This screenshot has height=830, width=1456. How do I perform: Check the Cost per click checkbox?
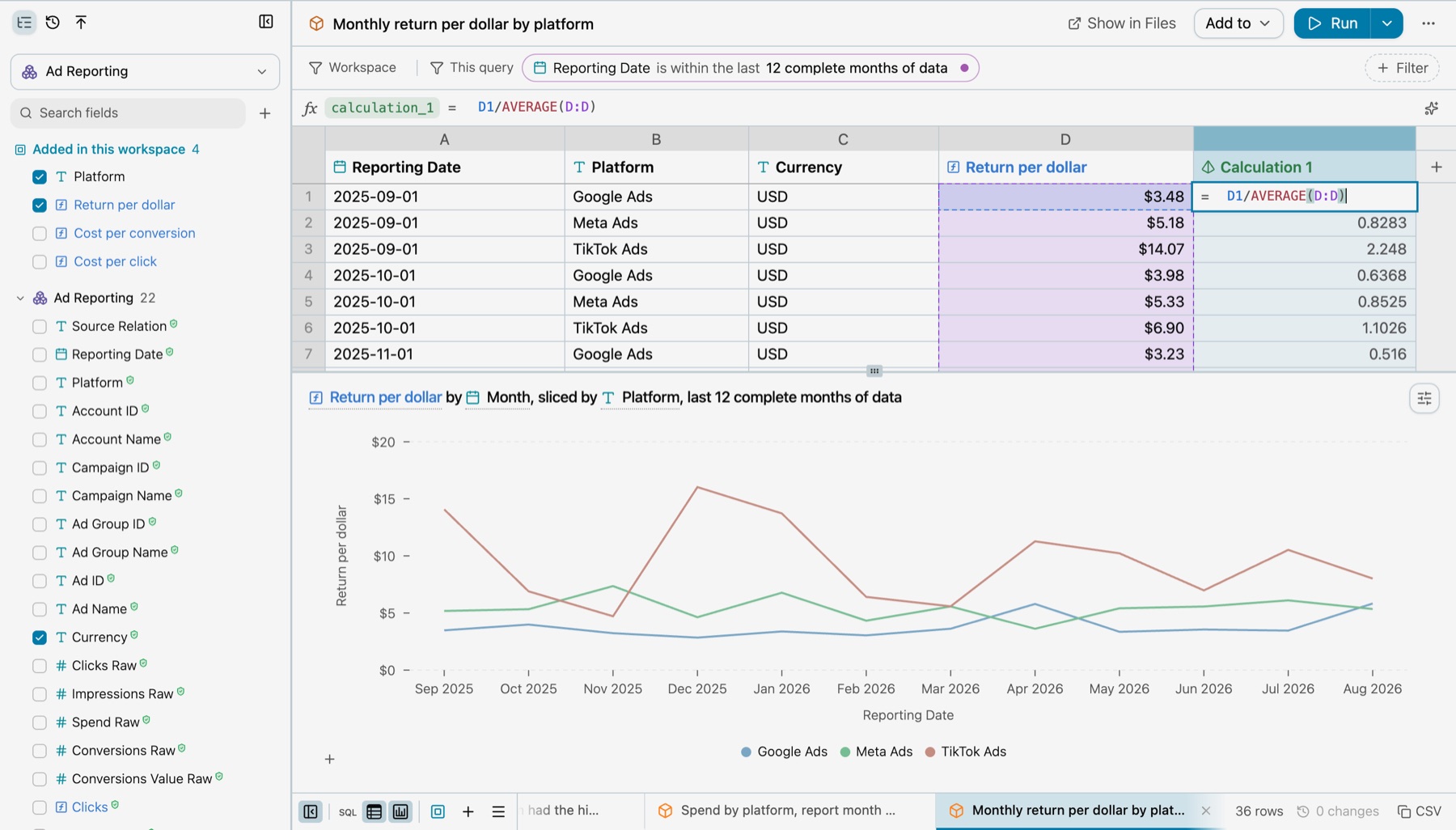click(x=40, y=261)
